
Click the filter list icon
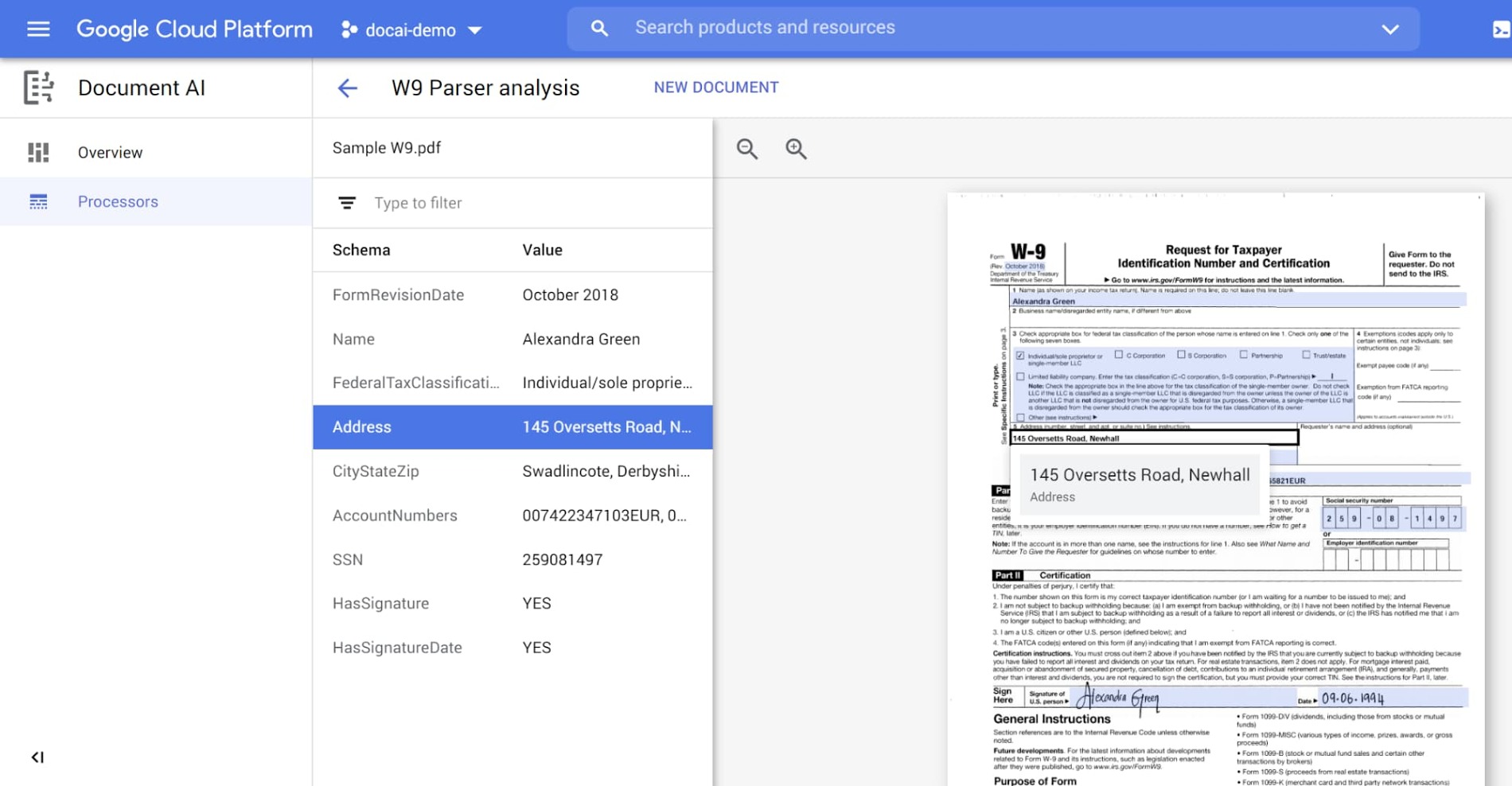347,203
